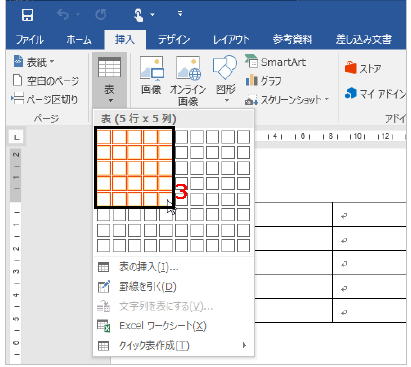This screenshot has height=367, width=411.
Task: Open the 図形 shapes gallery
Action: (225, 79)
